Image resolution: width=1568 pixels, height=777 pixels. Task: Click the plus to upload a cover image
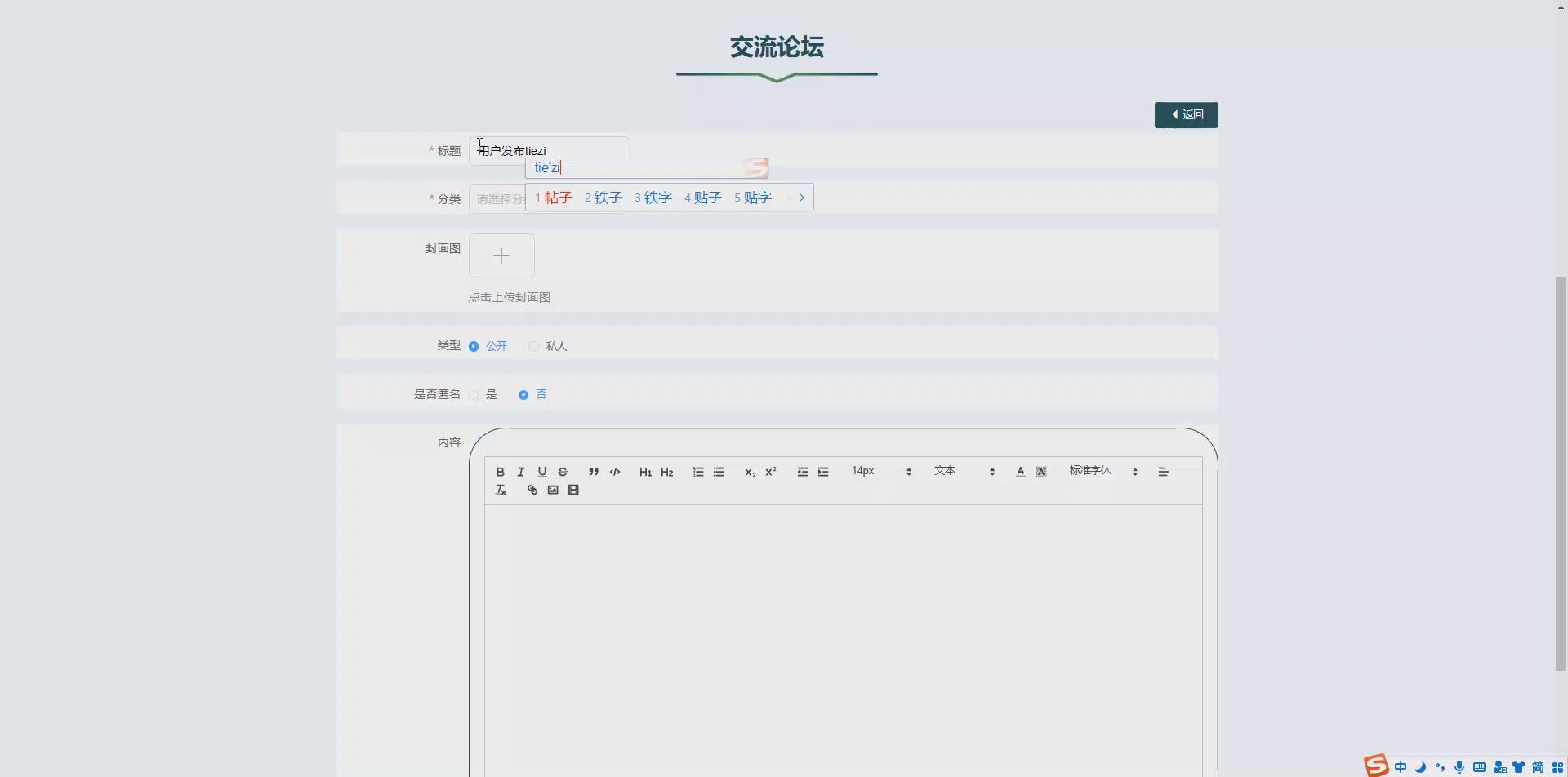pos(501,255)
